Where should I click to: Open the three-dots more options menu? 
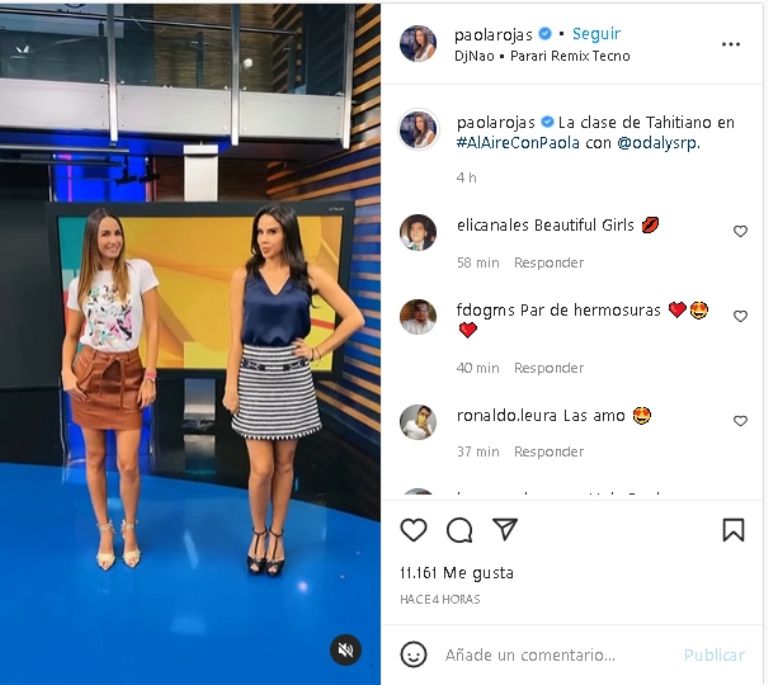click(x=731, y=45)
